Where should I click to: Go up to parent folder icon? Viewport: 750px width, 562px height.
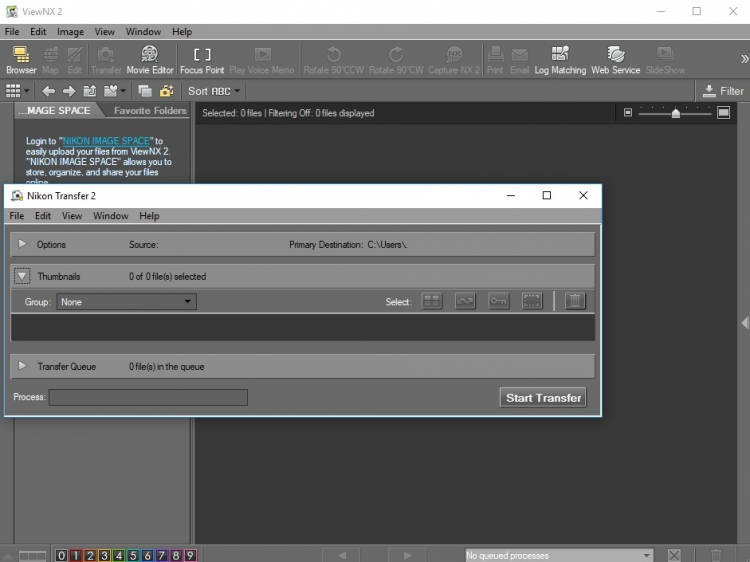89,91
